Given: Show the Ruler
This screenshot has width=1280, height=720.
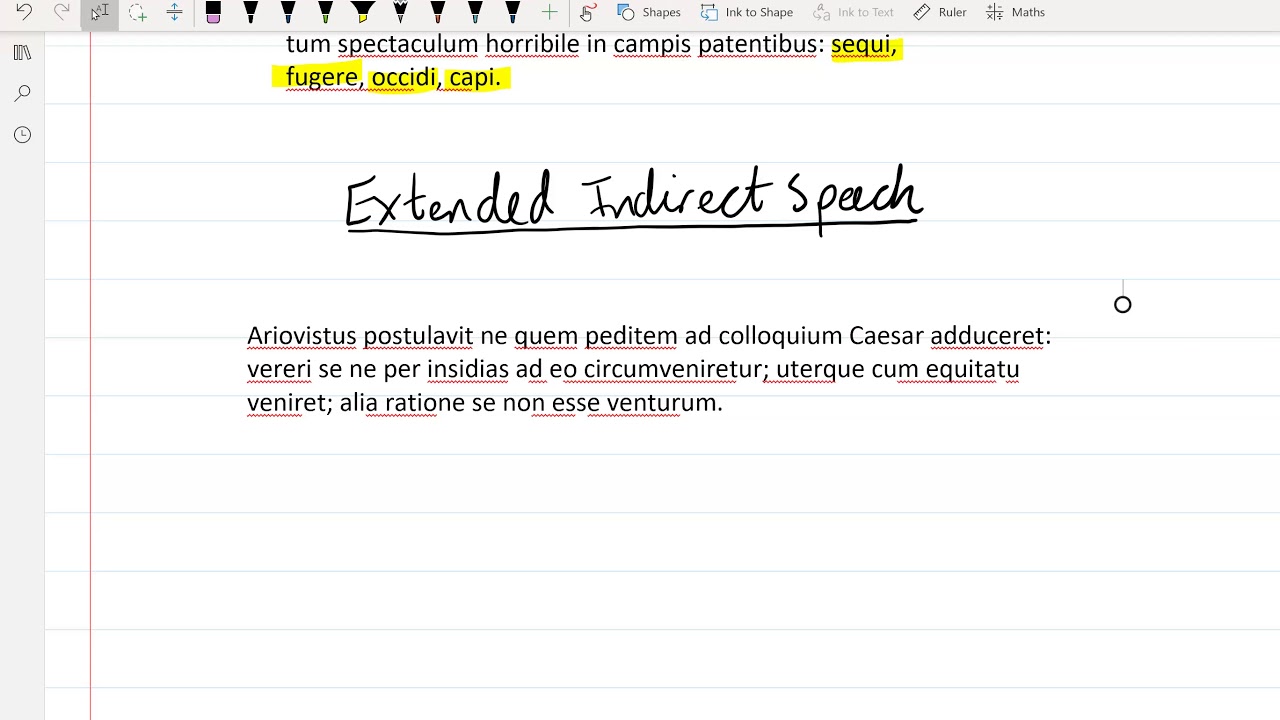Looking at the screenshot, I should 939,12.
